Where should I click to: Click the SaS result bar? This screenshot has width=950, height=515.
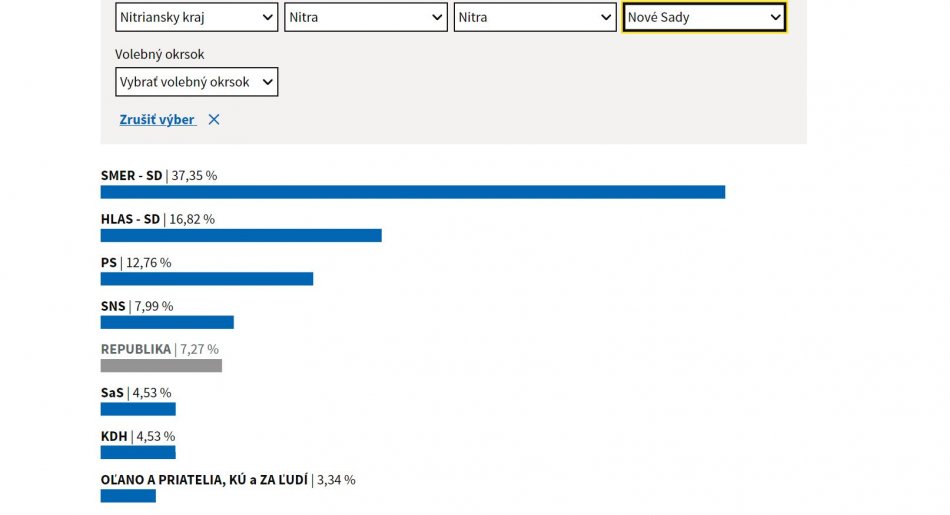(138, 409)
